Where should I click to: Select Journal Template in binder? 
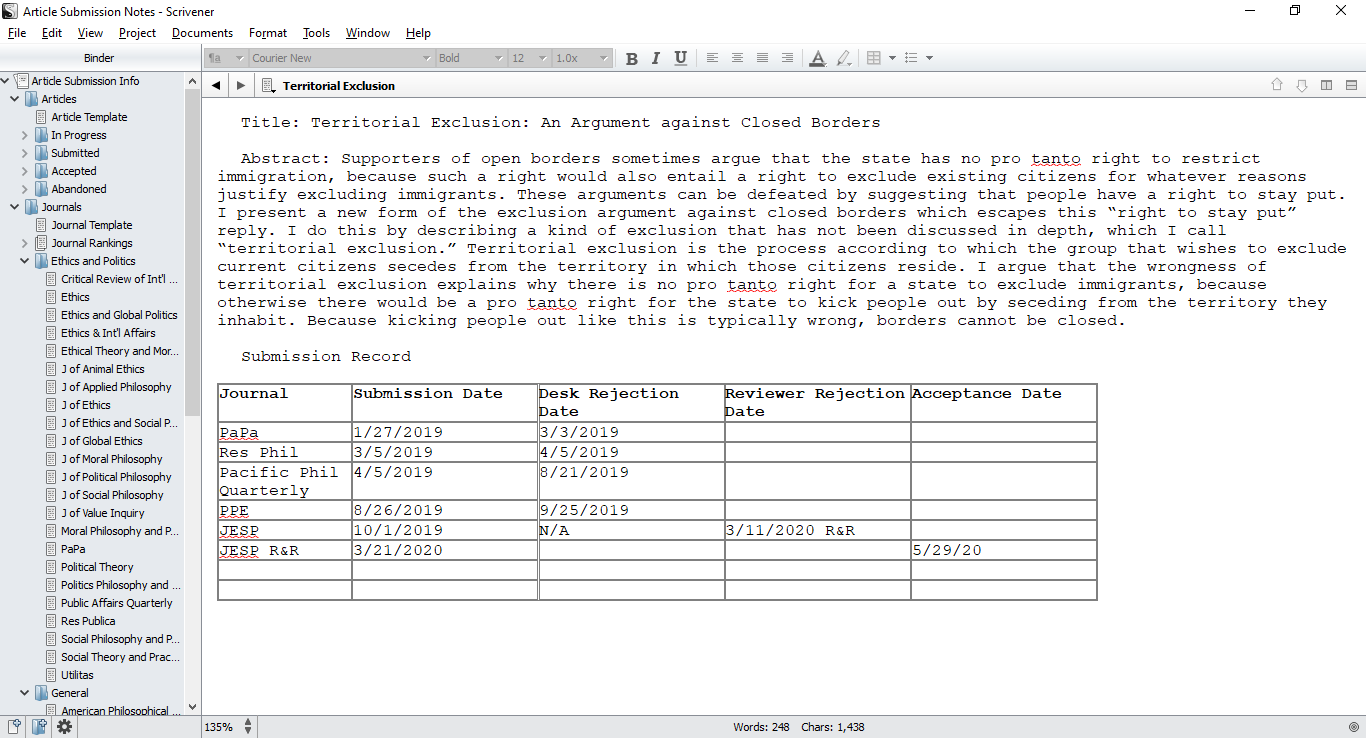point(91,225)
